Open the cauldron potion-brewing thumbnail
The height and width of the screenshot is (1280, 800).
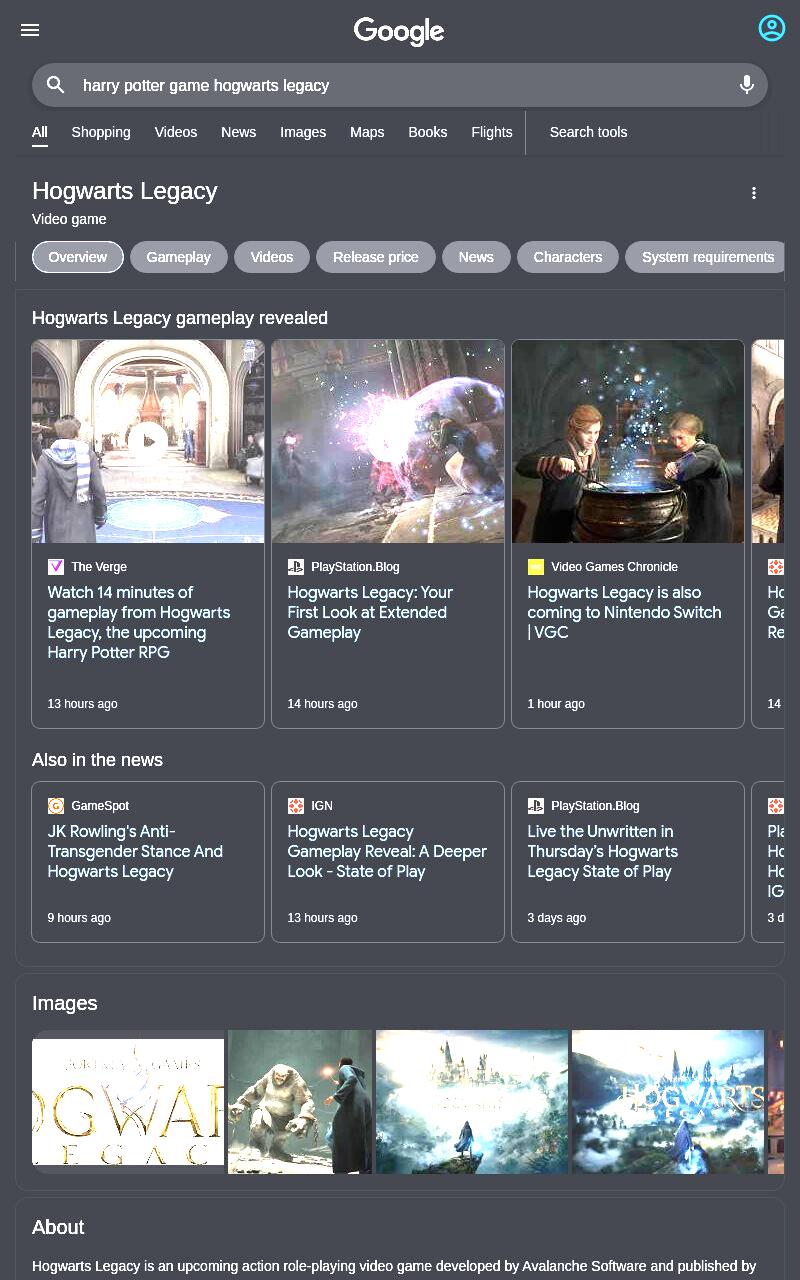[x=628, y=442]
